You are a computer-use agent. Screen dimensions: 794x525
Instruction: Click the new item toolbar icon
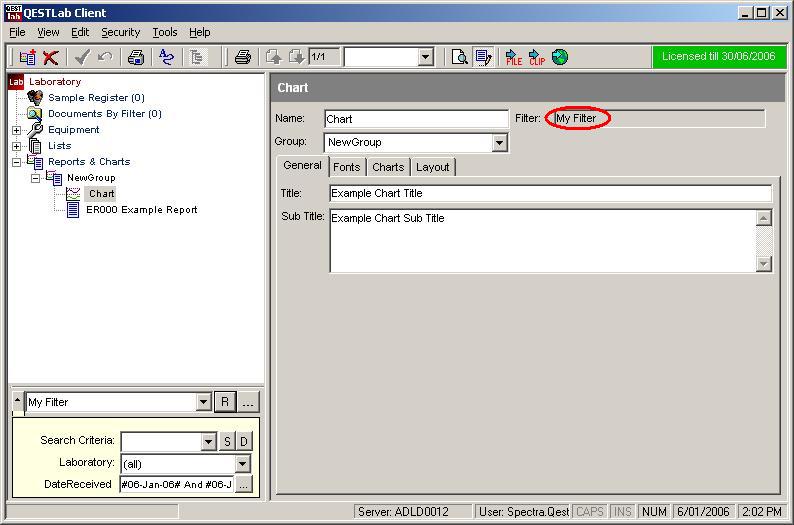coord(27,58)
